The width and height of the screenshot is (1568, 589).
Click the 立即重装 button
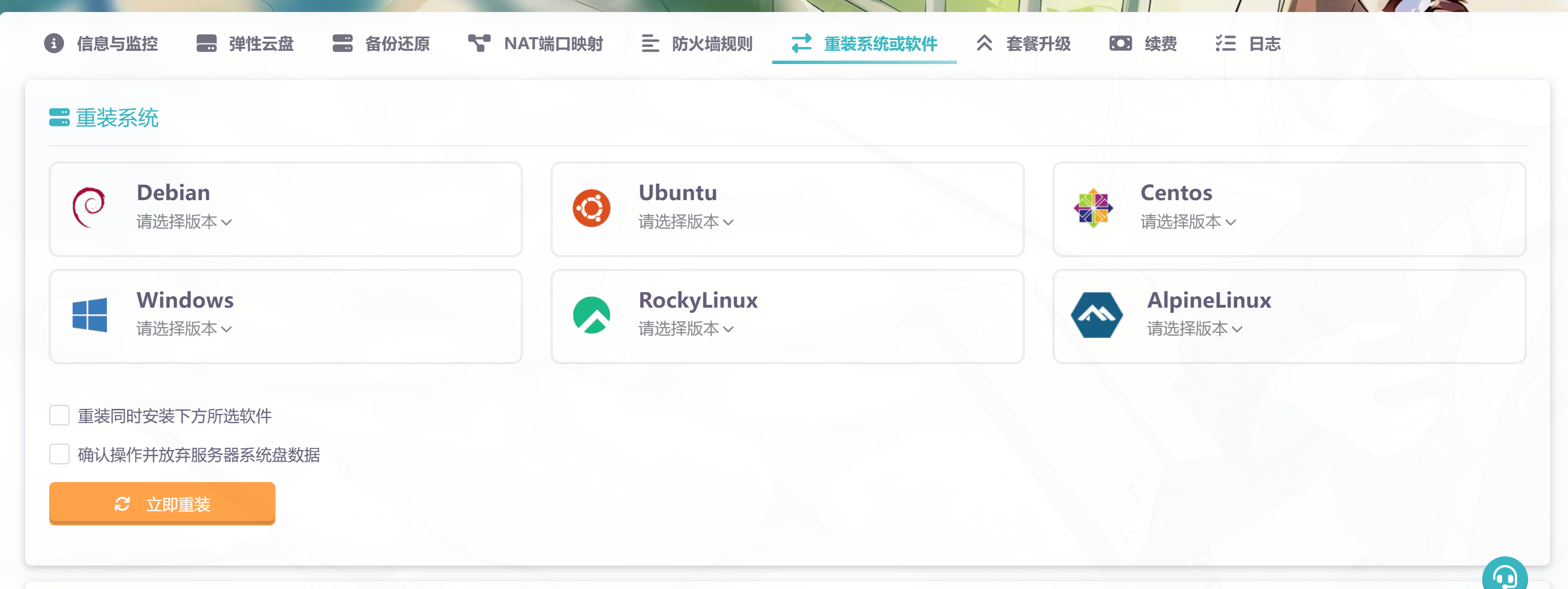point(162,503)
